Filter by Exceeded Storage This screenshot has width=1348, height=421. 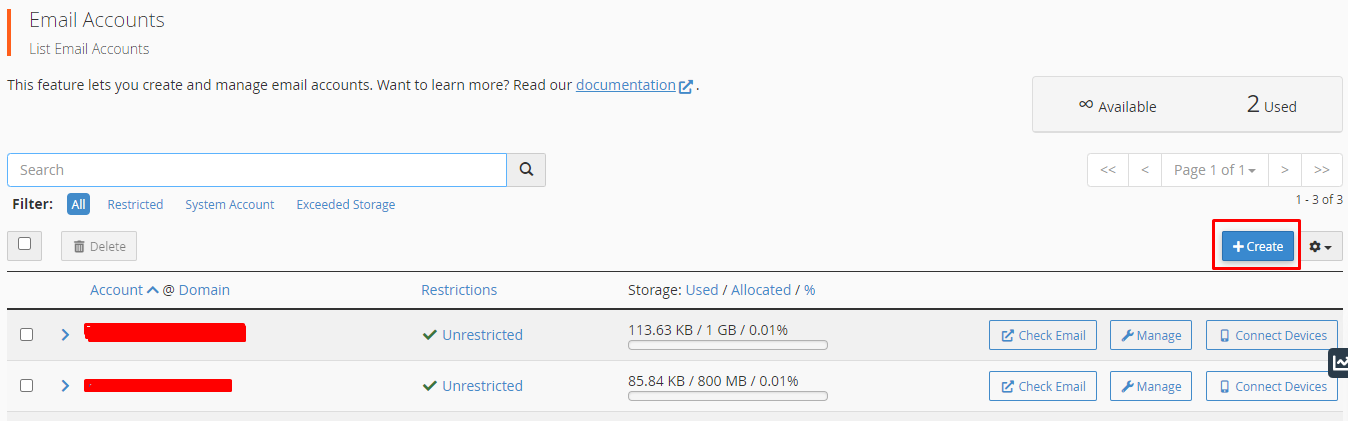pyautogui.click(x=345, y=204)
